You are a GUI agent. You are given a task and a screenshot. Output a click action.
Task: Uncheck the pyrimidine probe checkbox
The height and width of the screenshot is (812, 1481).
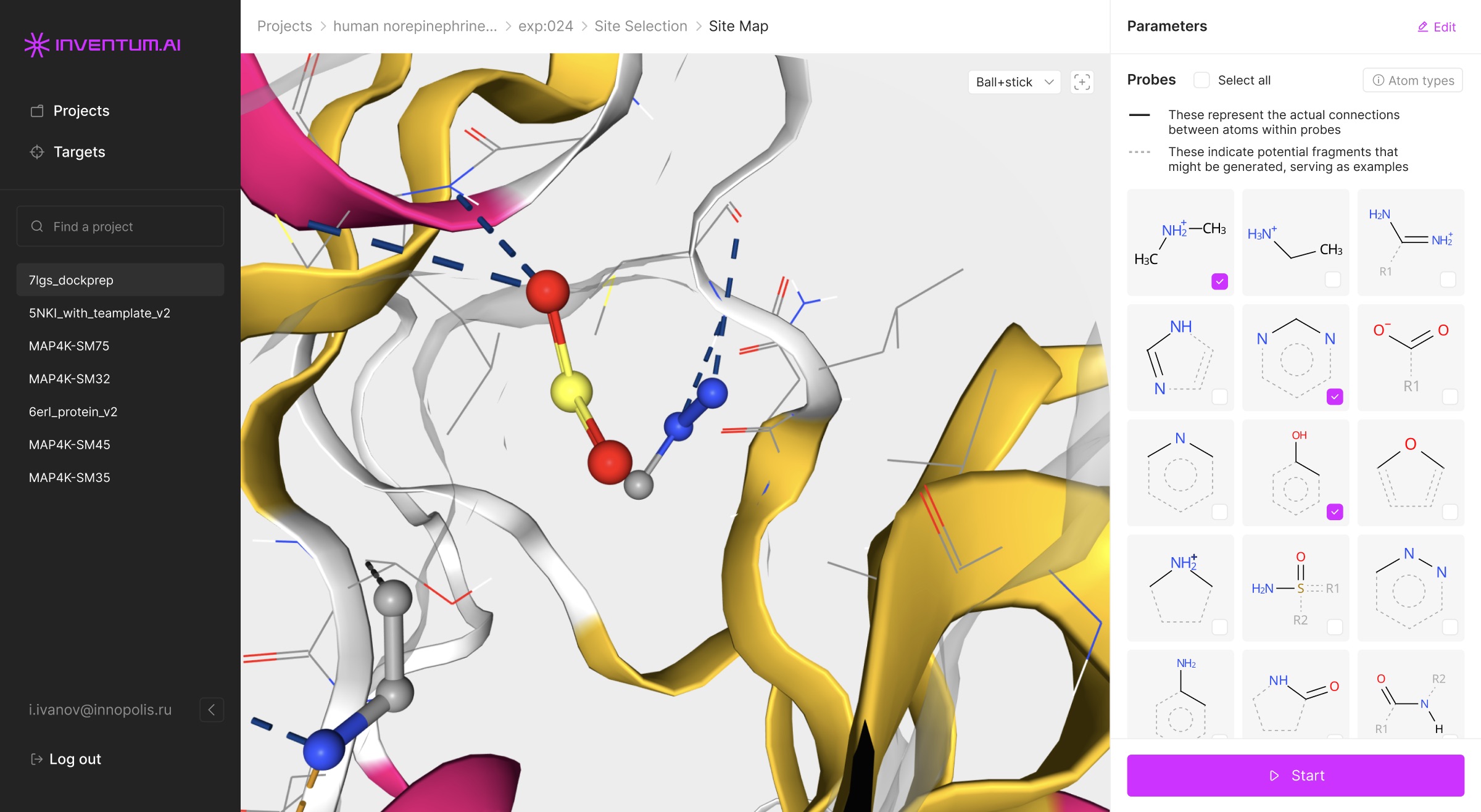1335,397
